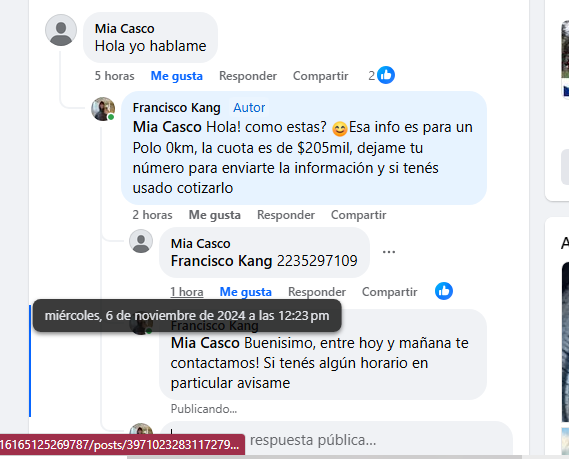The width and height of the screenshot is (569, 459).
Task: Click the Mia Casco name on top comment
Action: 124,29
